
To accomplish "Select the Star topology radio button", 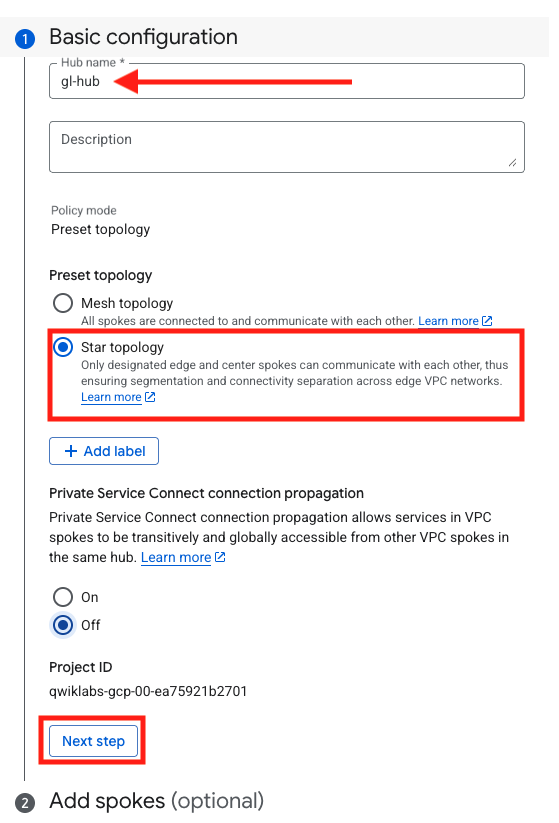I will coord(63,347).
